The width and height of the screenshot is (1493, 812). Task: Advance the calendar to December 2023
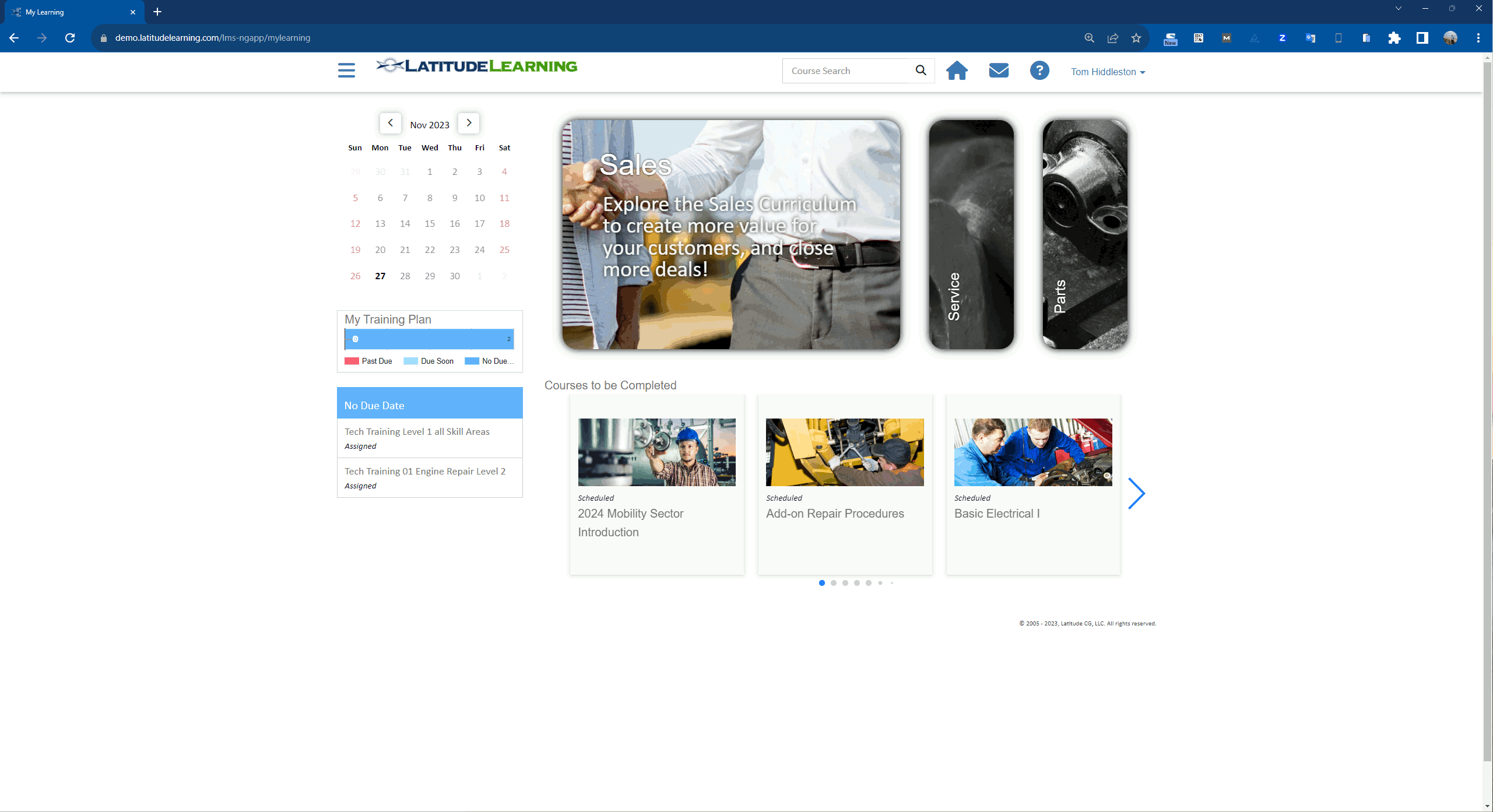(469, 123)
